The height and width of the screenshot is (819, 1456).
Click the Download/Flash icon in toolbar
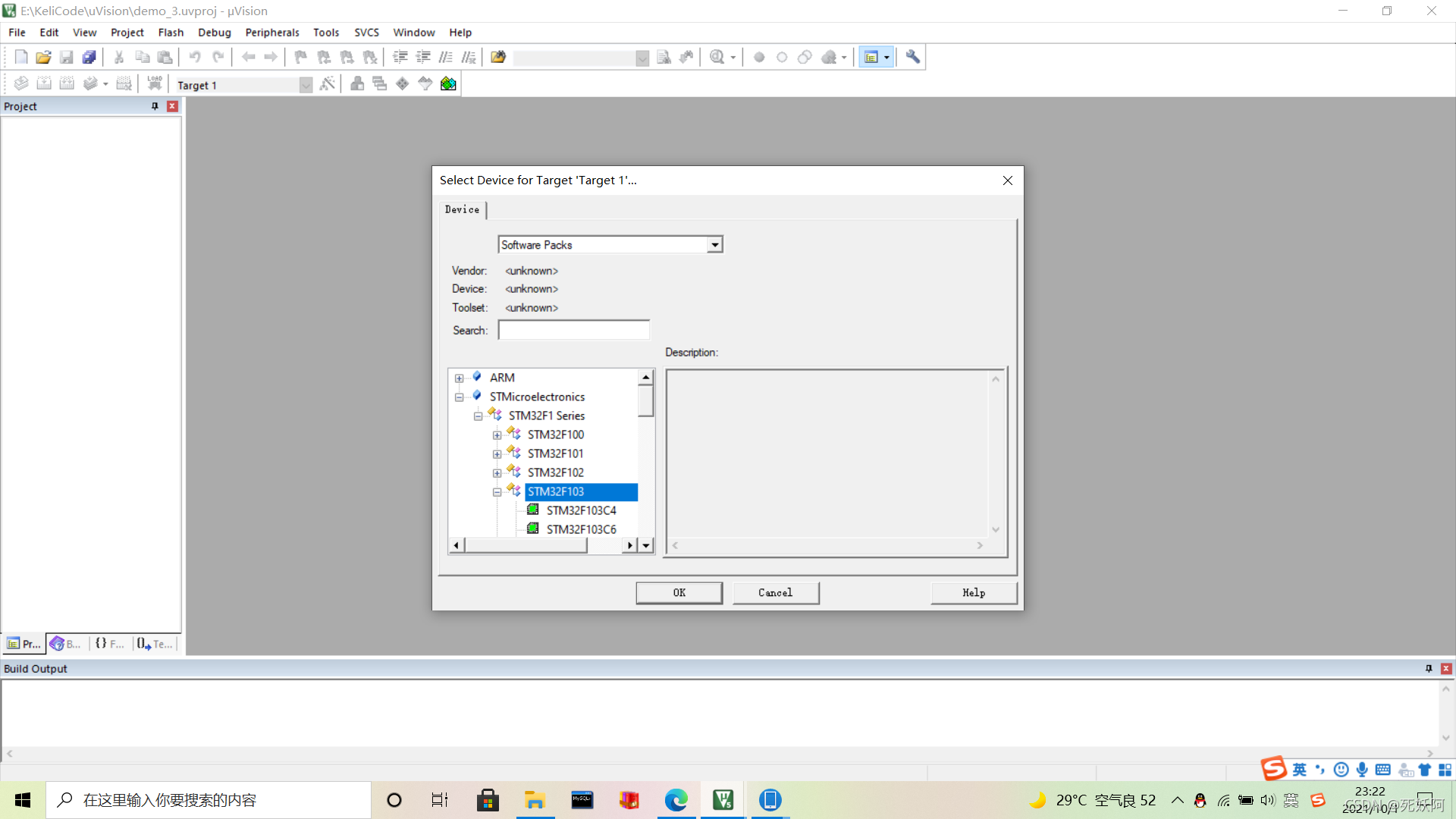click(154, 84)
